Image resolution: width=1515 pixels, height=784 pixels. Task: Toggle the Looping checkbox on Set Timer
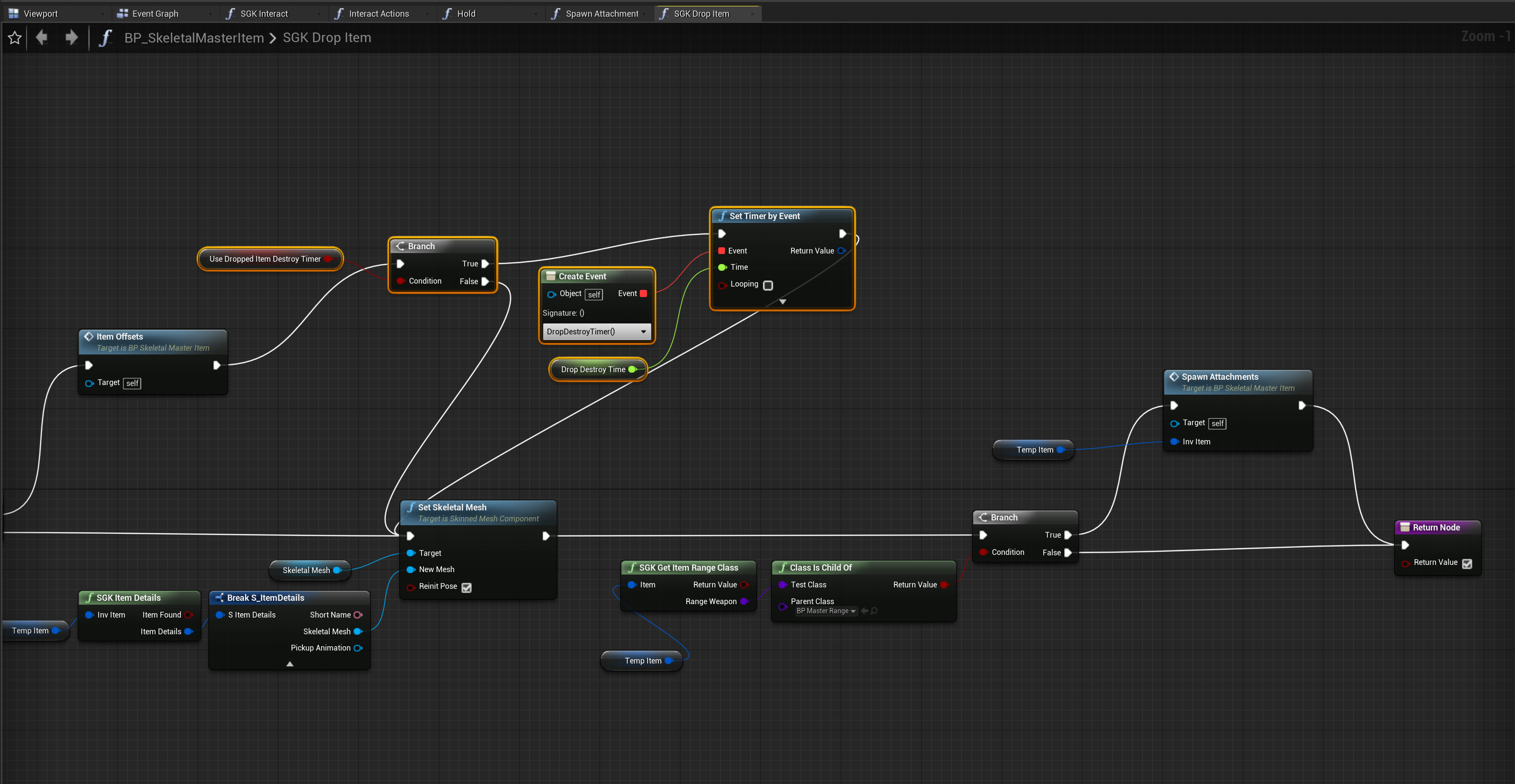click(x=768, y=285)
